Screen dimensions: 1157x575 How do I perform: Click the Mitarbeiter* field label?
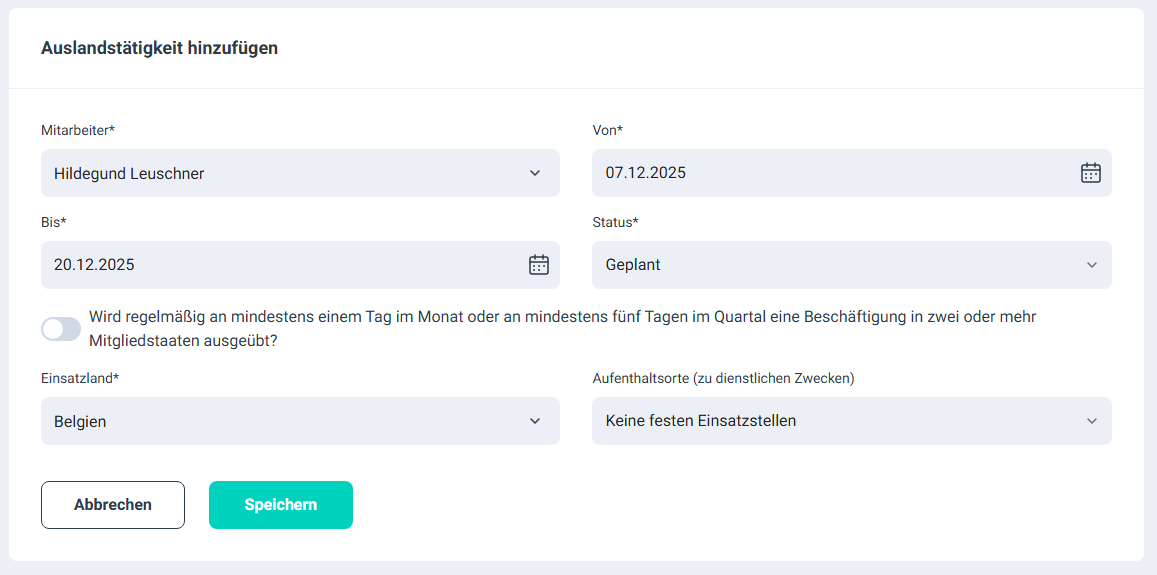(x=78, y=130)
